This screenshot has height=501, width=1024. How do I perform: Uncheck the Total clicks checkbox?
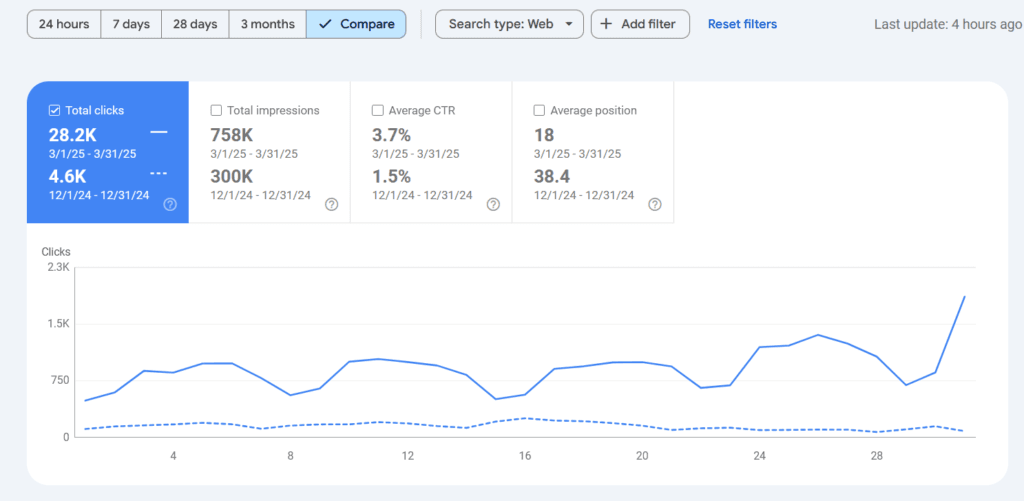(55, 110)
